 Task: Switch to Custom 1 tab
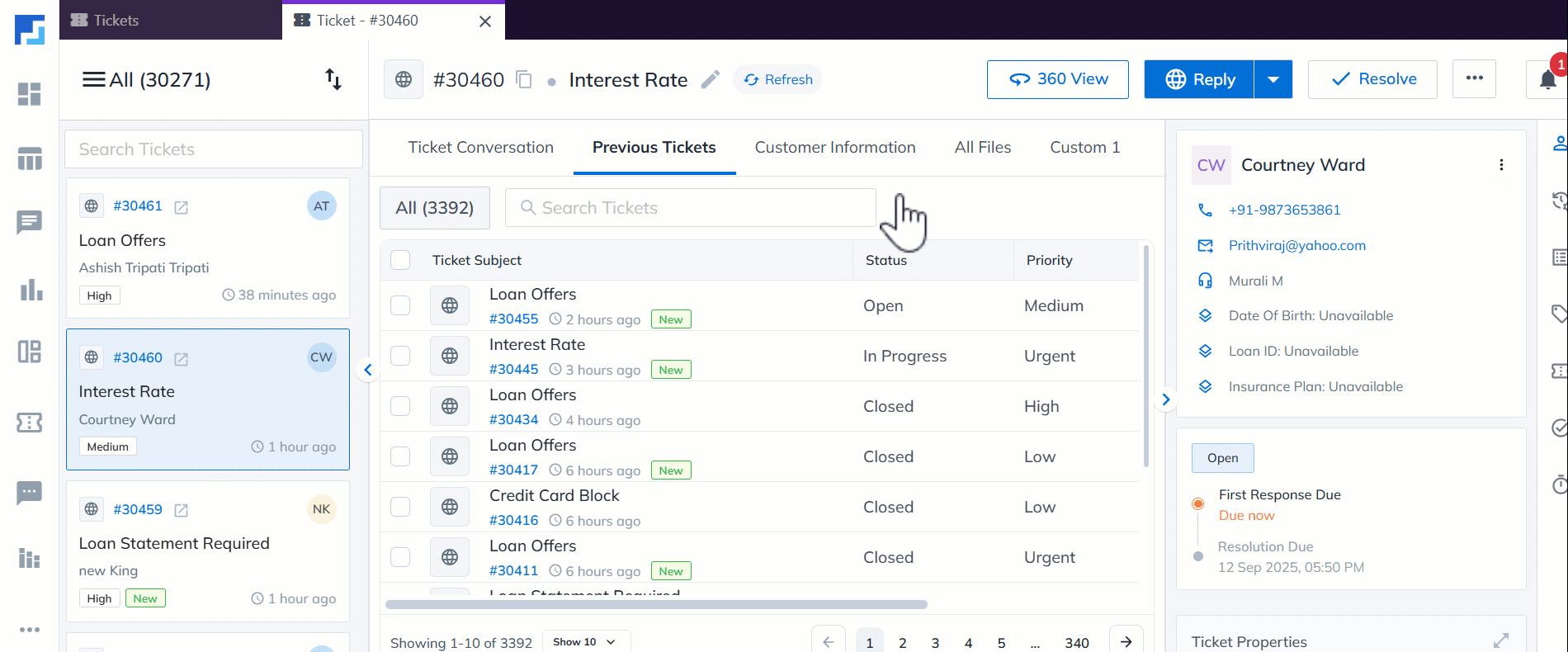[1085, 147]
